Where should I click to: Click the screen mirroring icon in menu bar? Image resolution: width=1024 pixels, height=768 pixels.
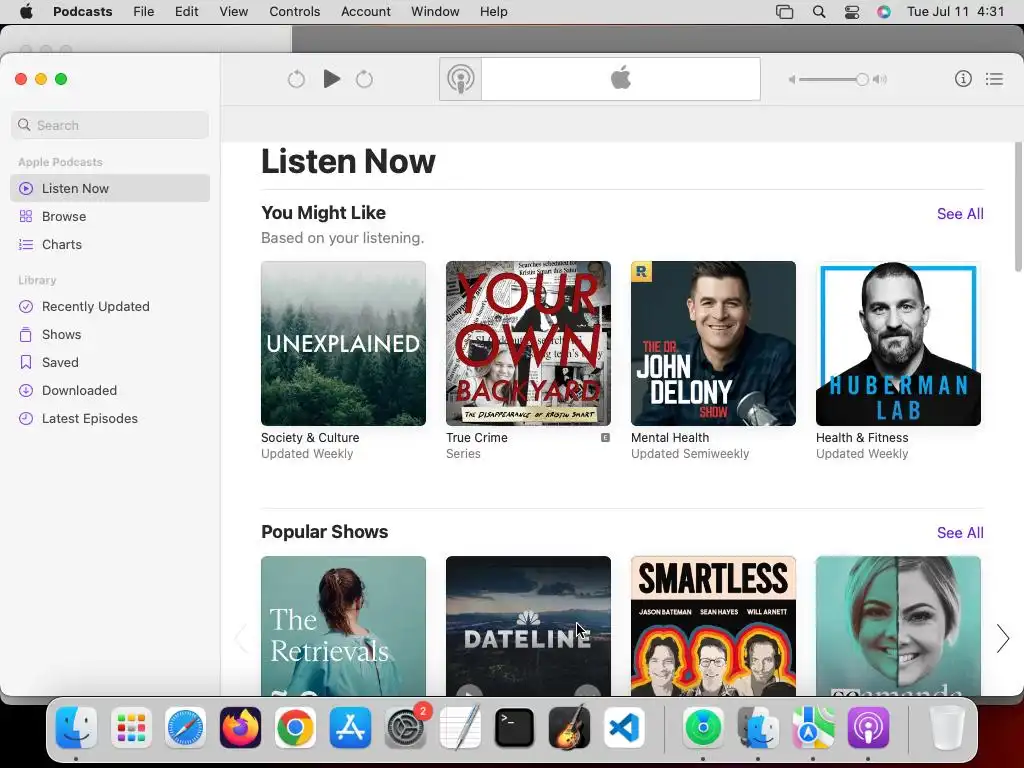pyautogui.click(x=784, y=12)
